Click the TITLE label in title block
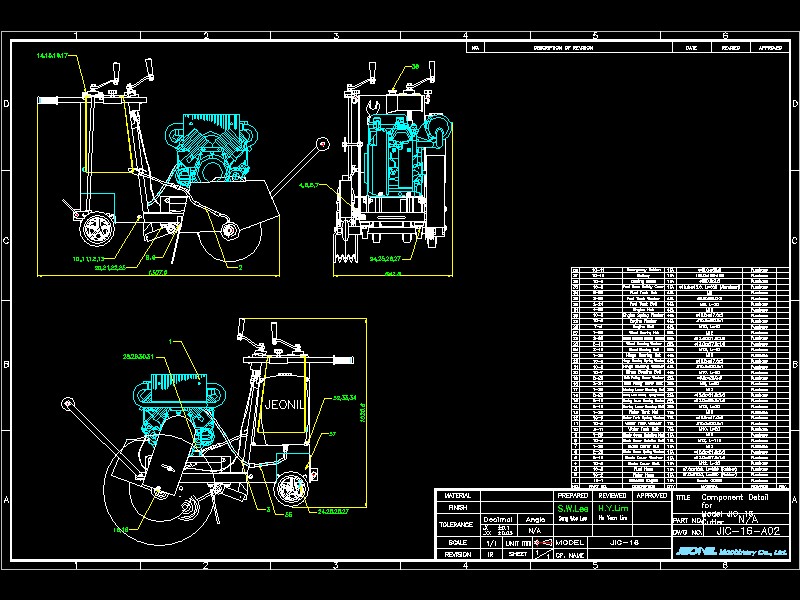The width and height of the screenshot is (800, 600). tap(683, 497)
